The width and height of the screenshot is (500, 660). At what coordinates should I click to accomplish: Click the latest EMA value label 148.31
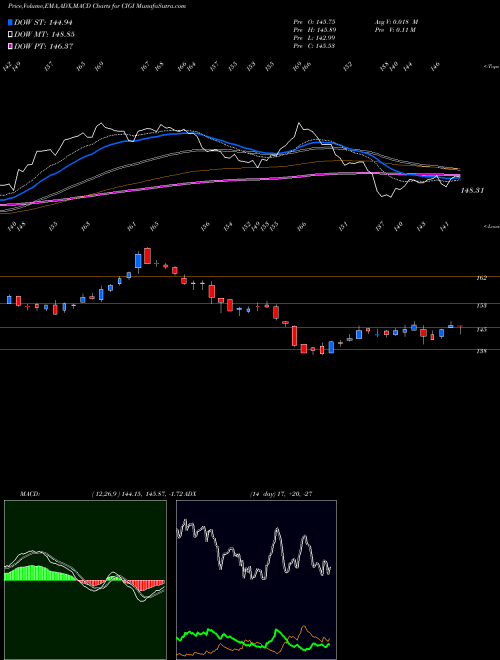point(472,191)
